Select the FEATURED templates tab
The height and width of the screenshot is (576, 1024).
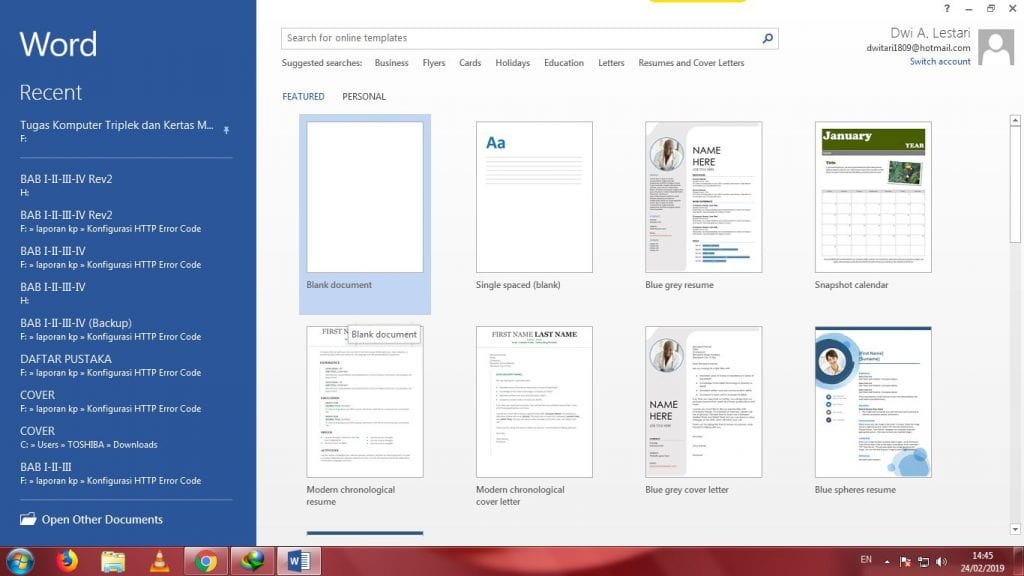pos(303,97)
